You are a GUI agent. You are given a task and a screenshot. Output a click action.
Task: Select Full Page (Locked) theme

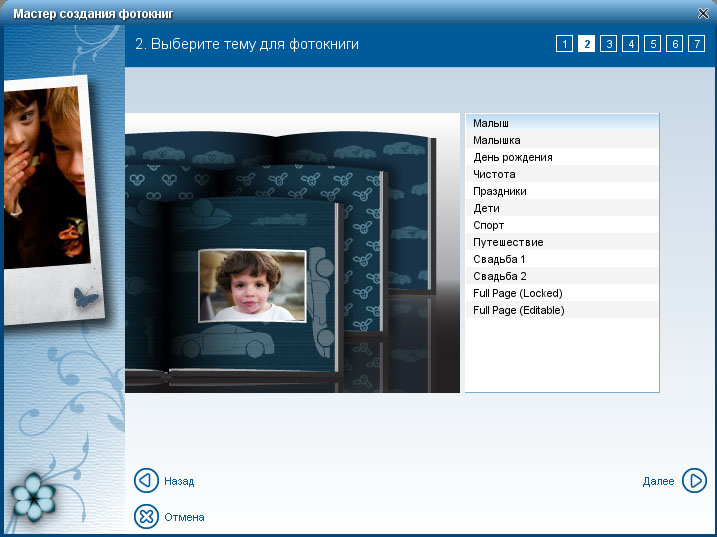562,293
